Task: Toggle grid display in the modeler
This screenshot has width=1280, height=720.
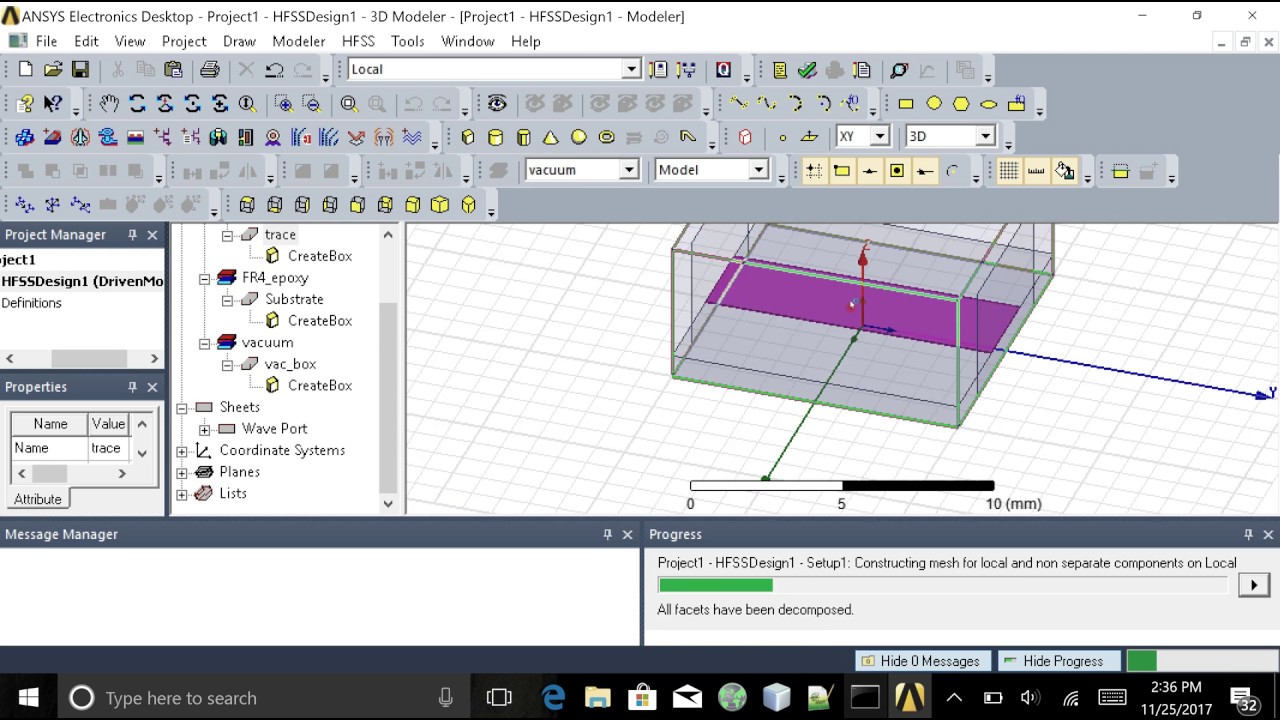Action: coord(1008,170)
